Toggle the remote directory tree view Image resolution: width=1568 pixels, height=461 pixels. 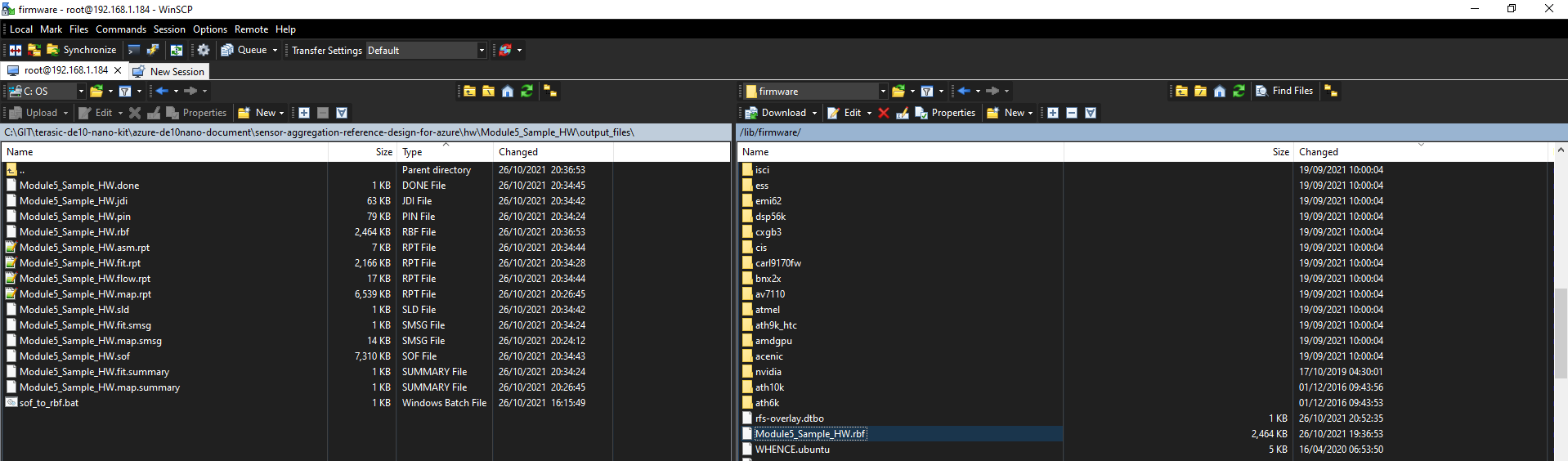[x=1331, y=91]
